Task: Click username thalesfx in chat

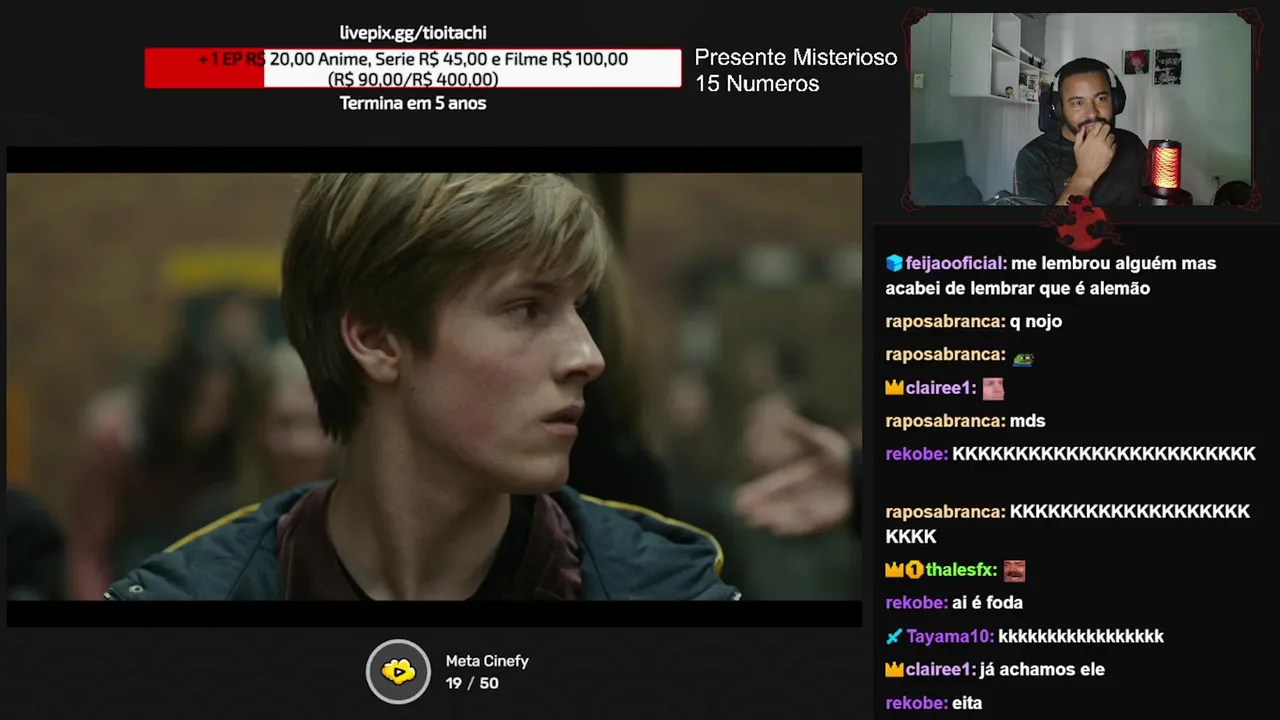Action: [x=961, y=570]
